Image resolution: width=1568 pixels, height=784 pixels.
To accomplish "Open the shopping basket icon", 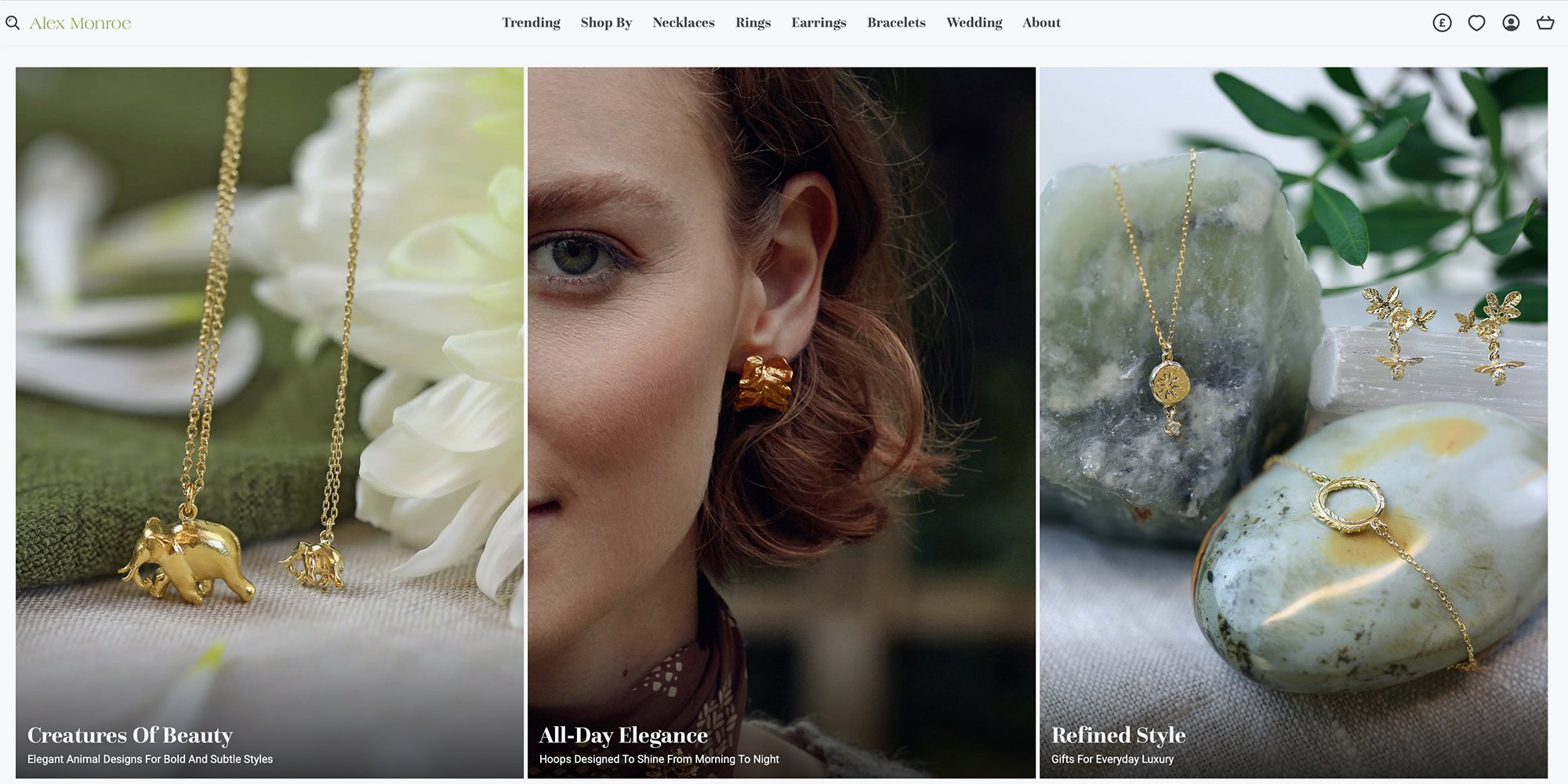I will click(1545, 23).
